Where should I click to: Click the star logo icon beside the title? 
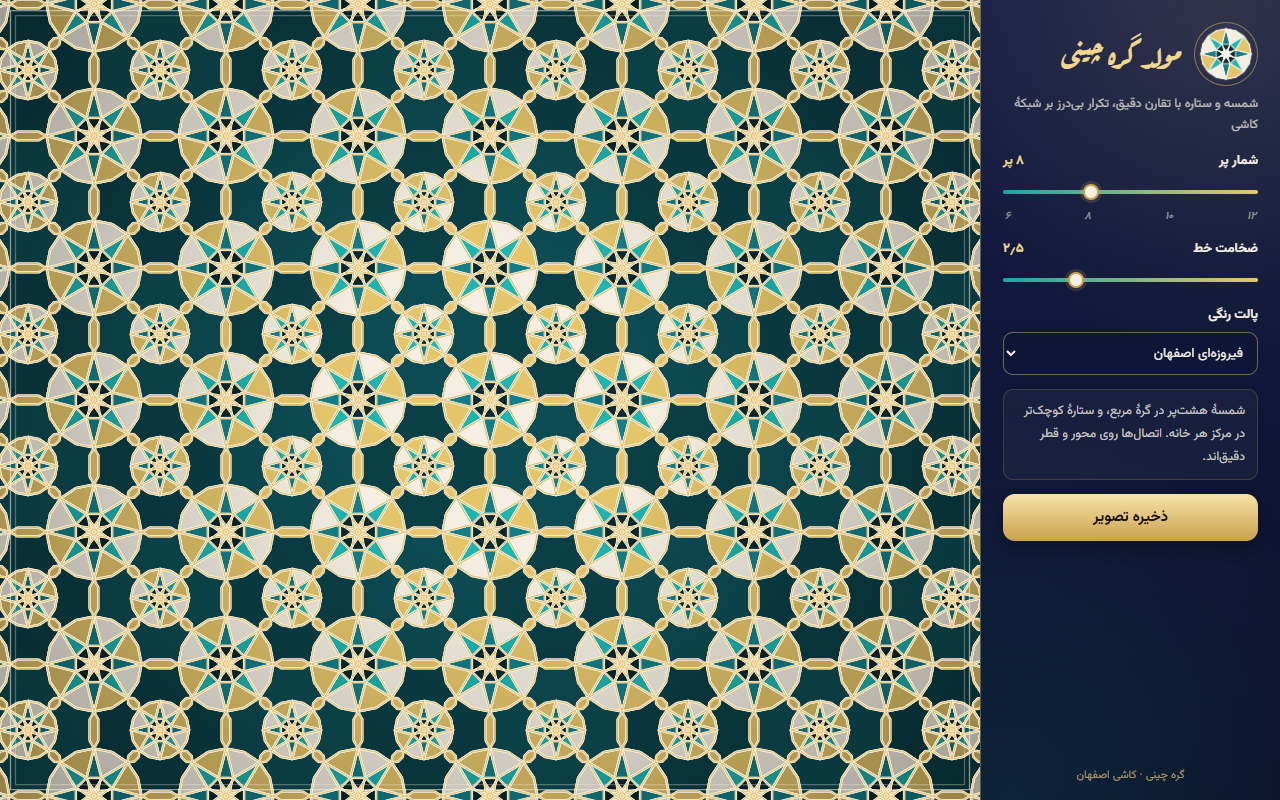1226,54
